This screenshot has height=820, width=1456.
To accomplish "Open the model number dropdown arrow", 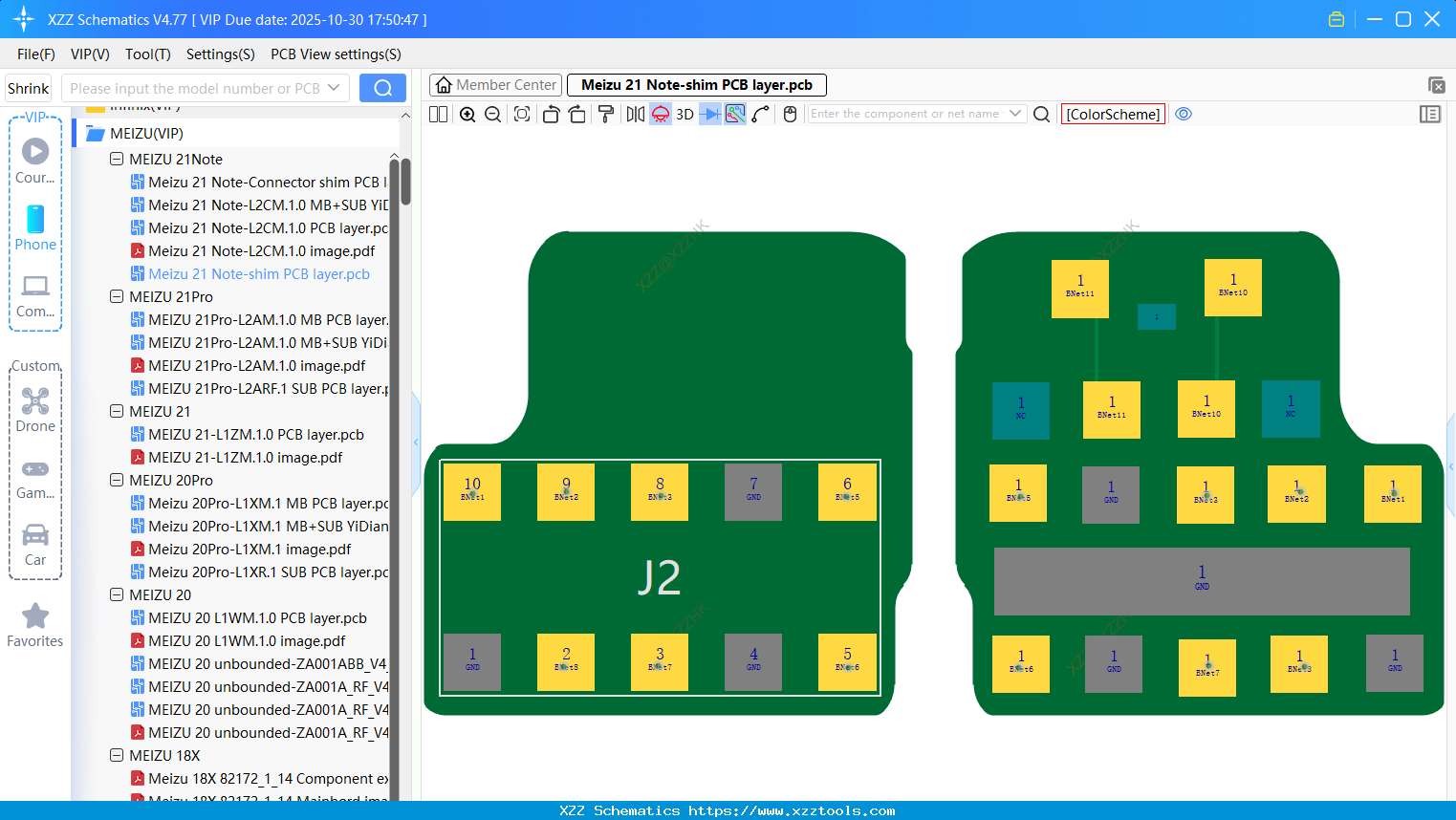I will pyautogui.click(x=334, y=88).
